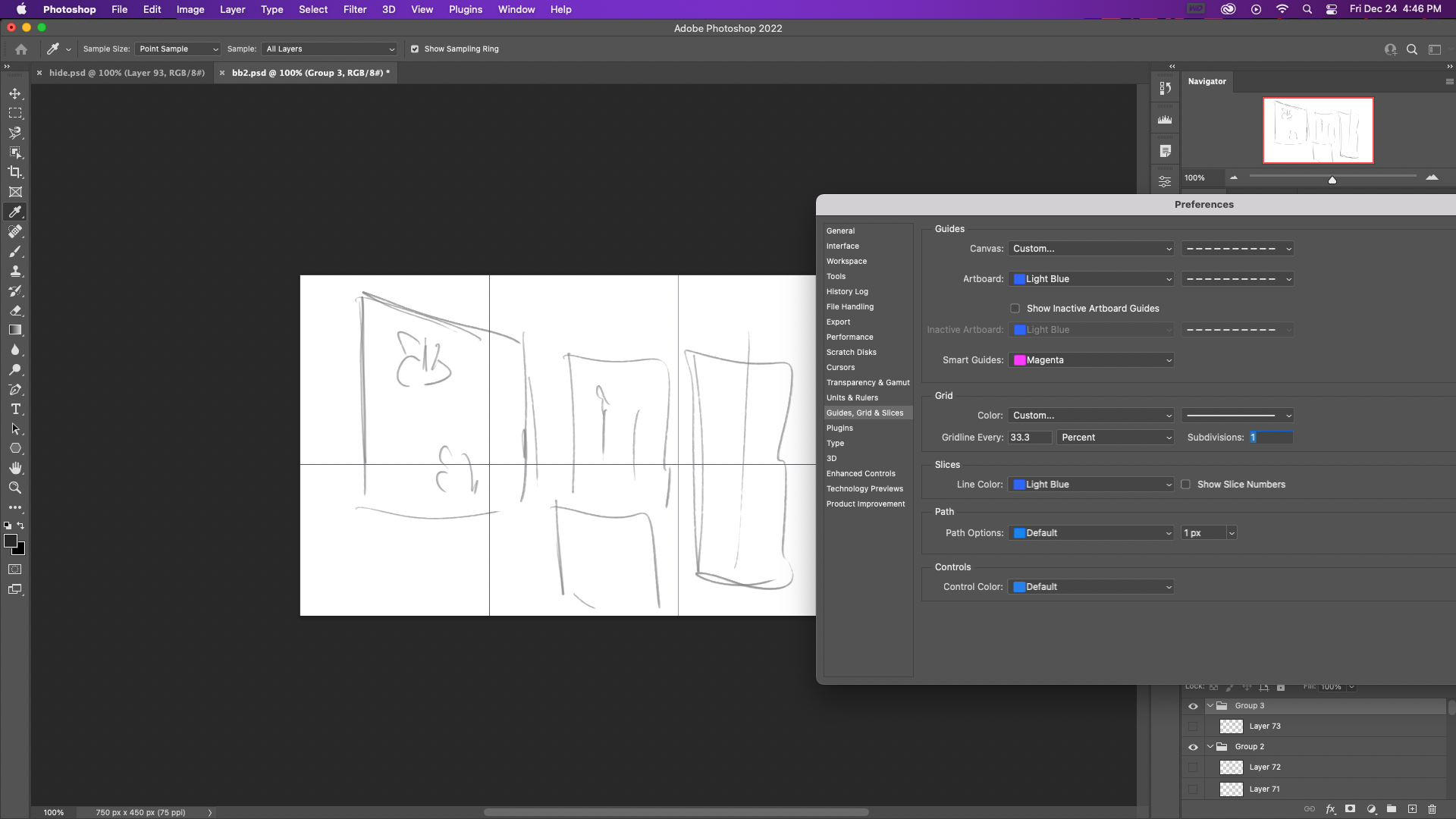
Task: Open the Gridline Every units dropdown
Action: pos(1115,437)
